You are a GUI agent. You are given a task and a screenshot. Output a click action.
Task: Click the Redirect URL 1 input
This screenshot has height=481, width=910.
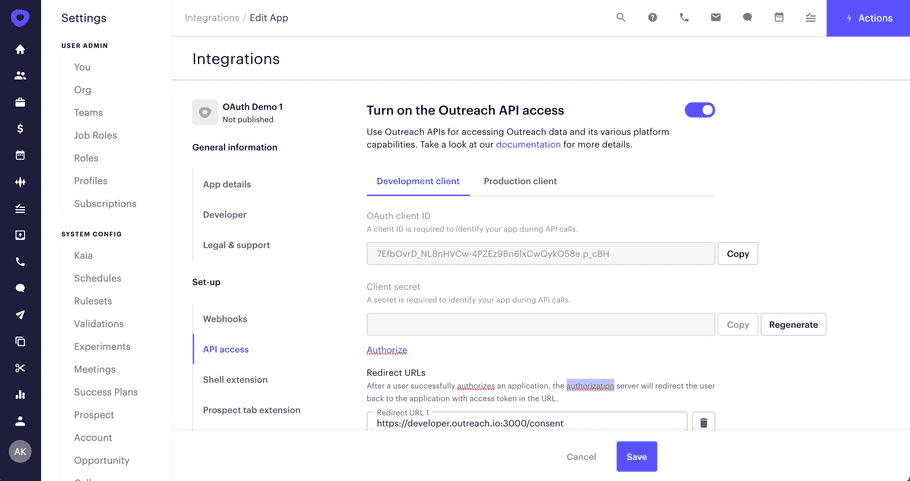(527, 423)
